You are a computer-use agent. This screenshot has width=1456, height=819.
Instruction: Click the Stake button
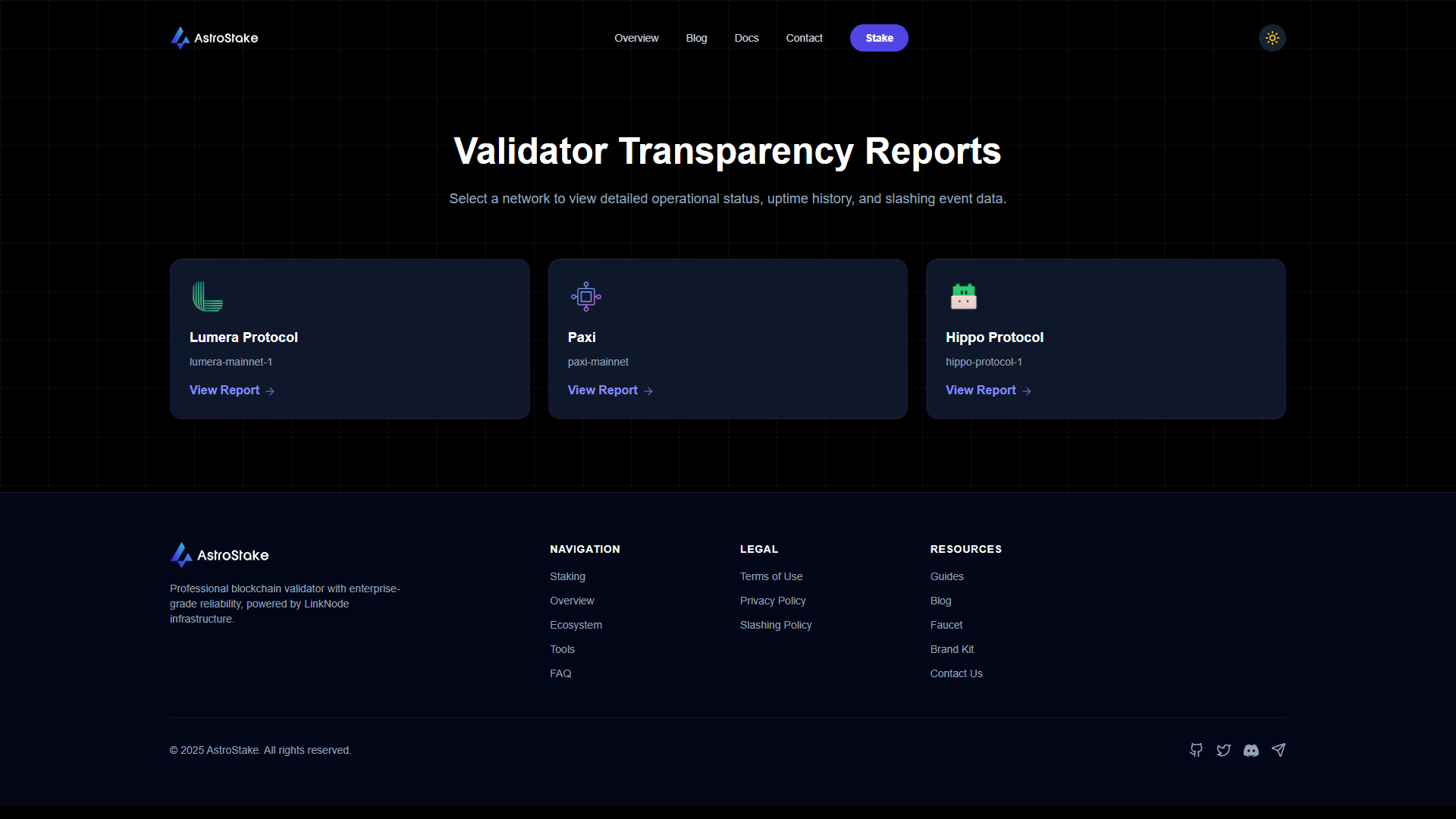(879, 37)
